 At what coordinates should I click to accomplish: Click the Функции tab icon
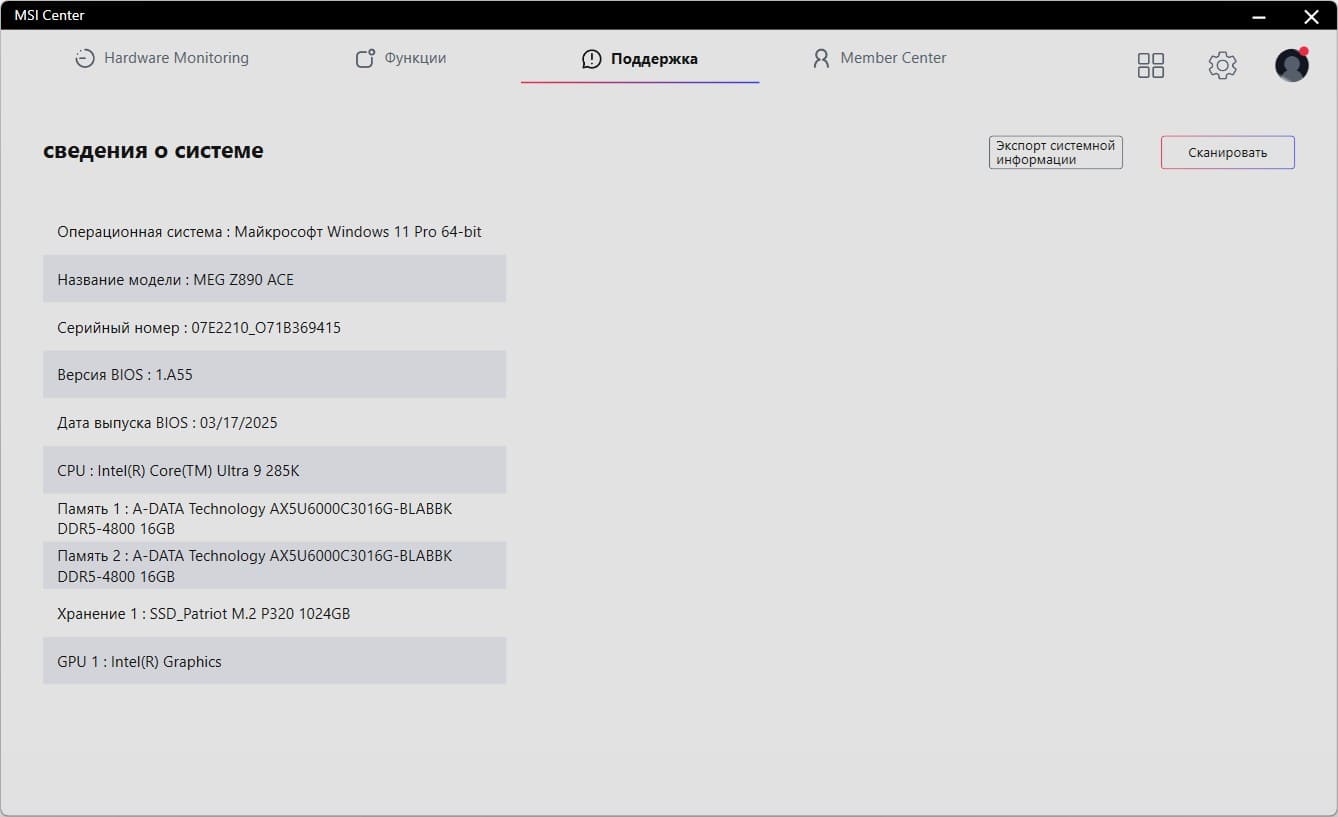point(366,58)
